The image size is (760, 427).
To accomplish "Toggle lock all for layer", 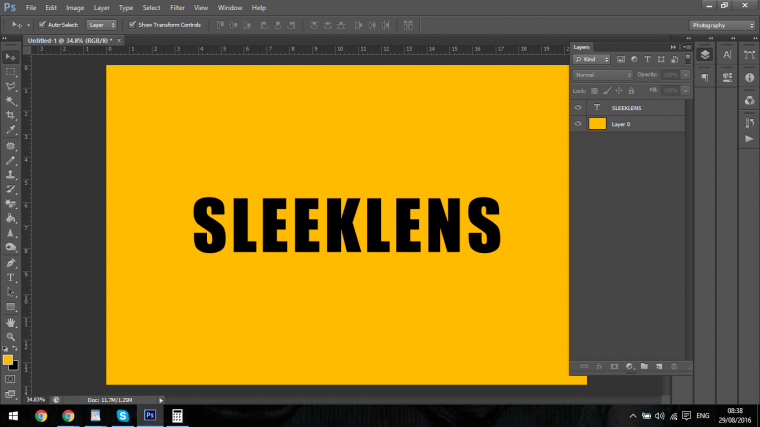I will (631, 91).
